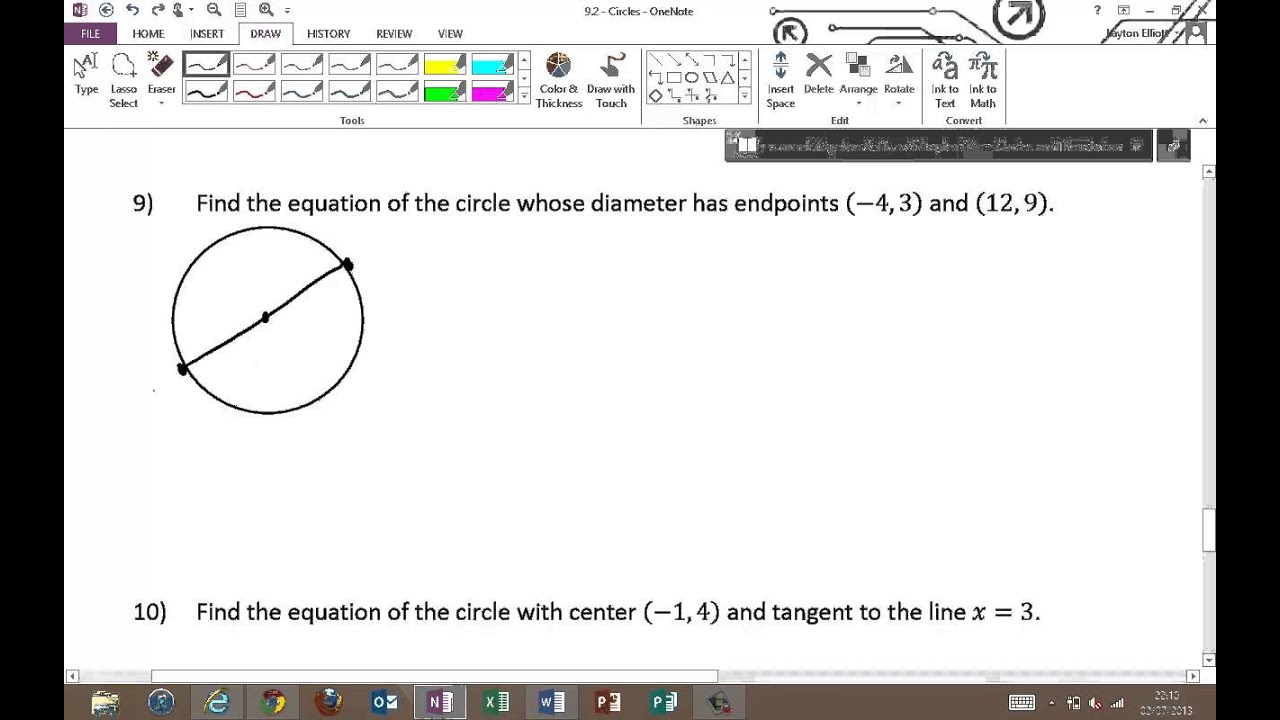1280x720 pixels.
Task: Switch to the INSERT tab
Action: pyautogui.click(x=207, y=33)
